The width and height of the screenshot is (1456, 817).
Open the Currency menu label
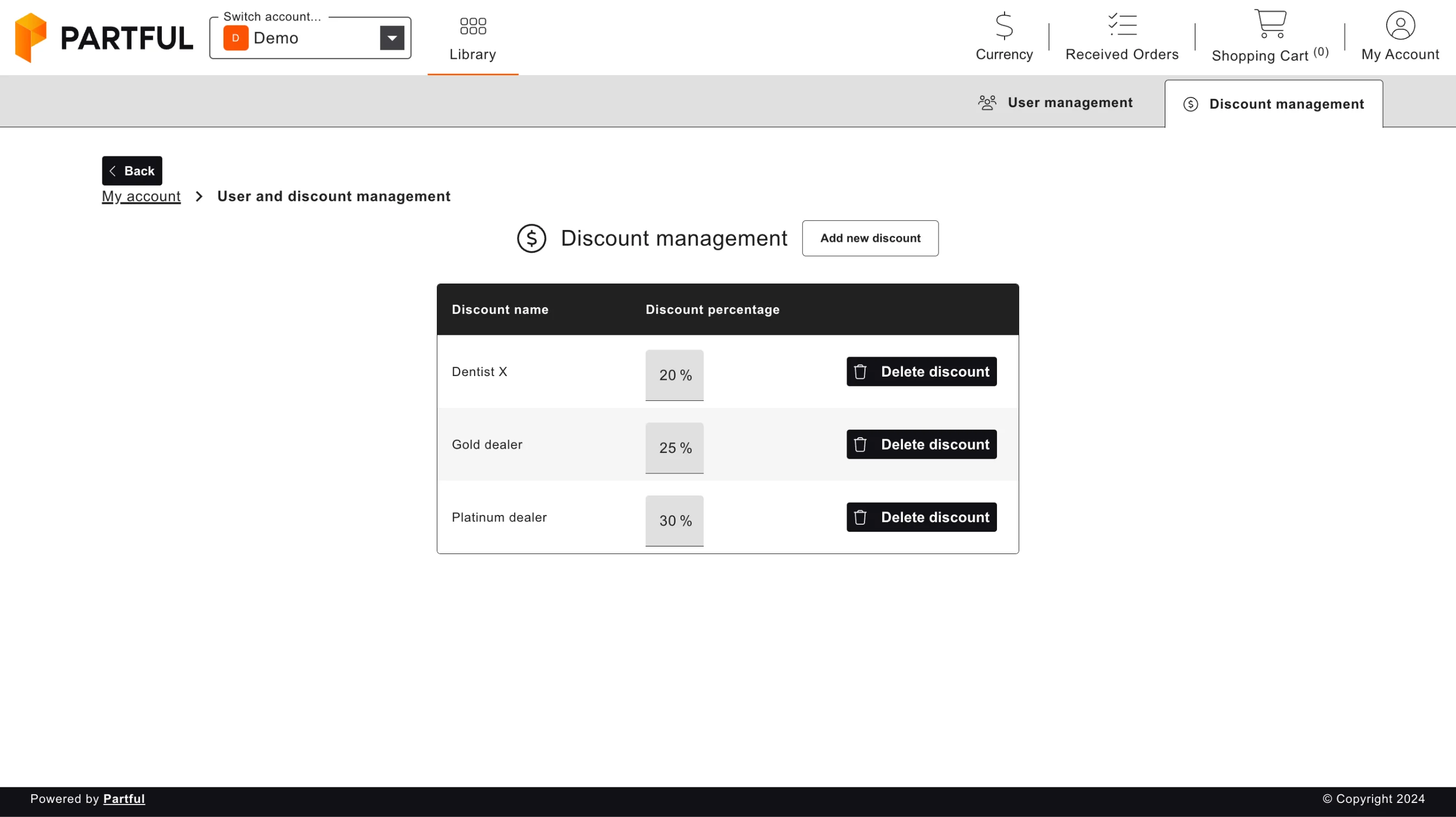tap(1005, 54)
